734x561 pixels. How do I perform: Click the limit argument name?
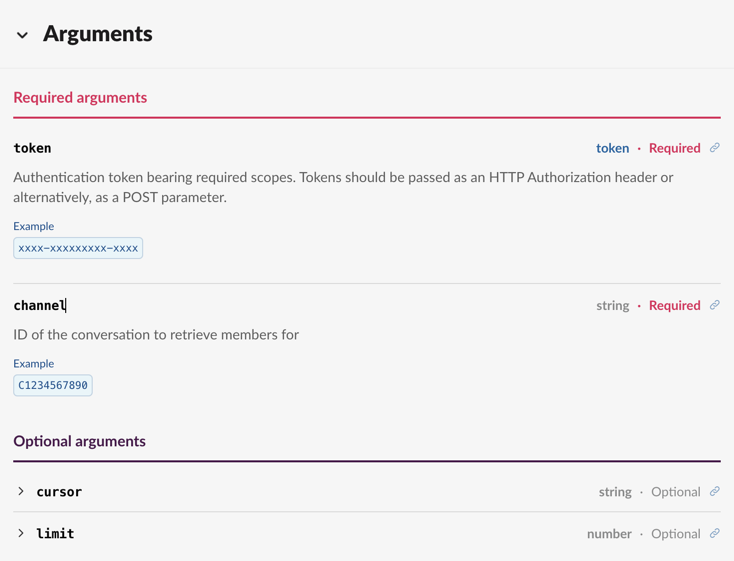[55, 534]
